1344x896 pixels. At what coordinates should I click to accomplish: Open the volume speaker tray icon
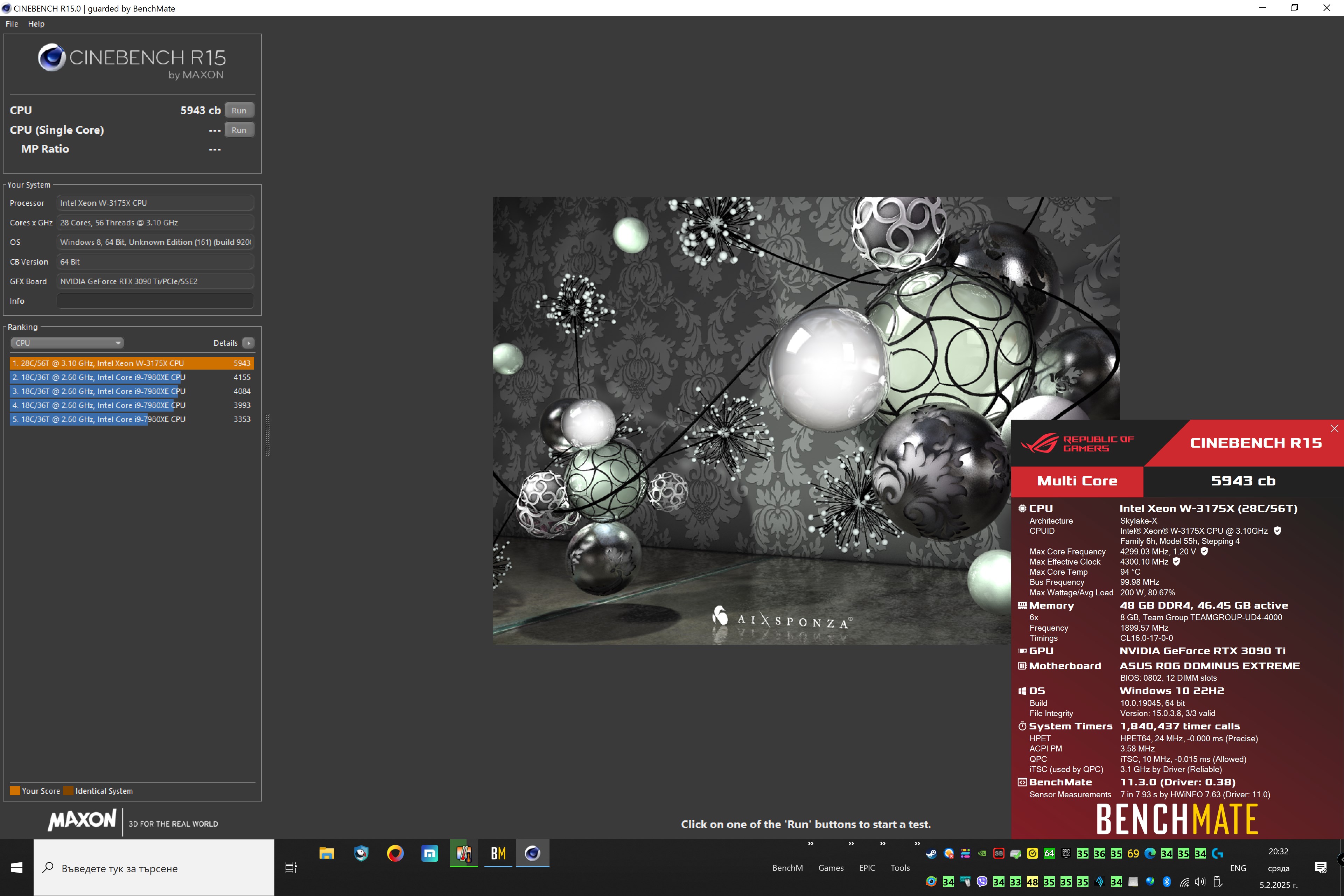1200,881
